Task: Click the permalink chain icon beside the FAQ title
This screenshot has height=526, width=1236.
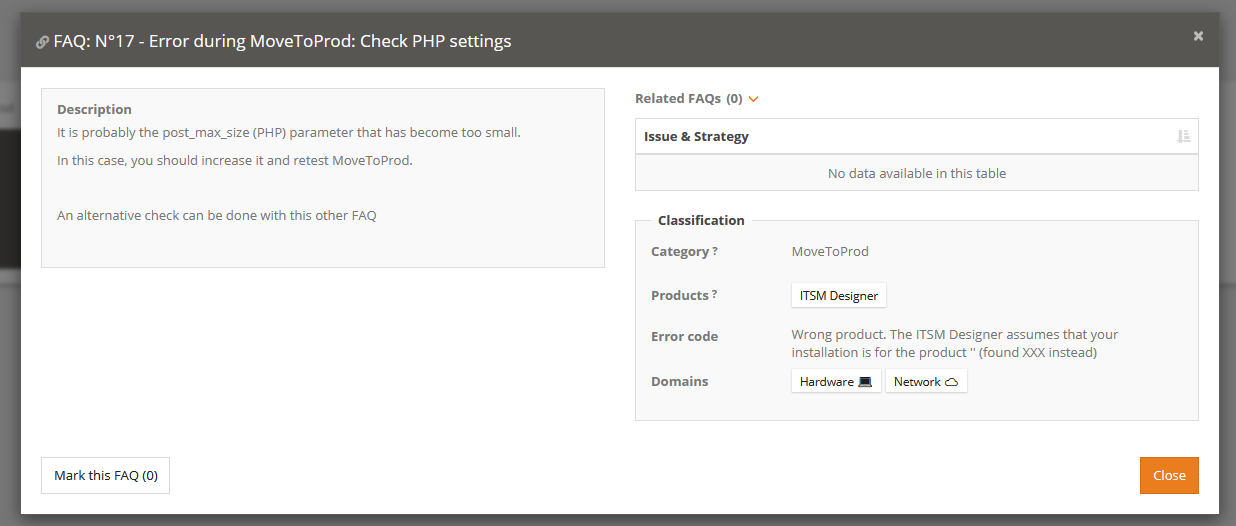Action: (42, 42)
